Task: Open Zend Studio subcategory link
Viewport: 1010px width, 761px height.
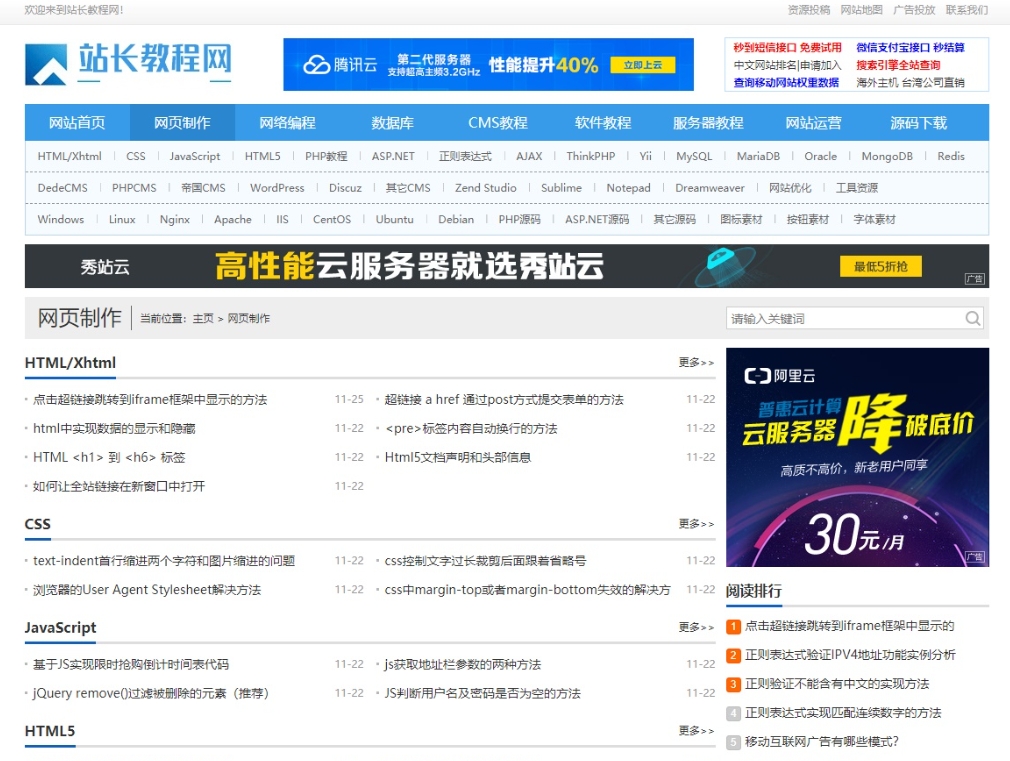Action: point(486,188)
